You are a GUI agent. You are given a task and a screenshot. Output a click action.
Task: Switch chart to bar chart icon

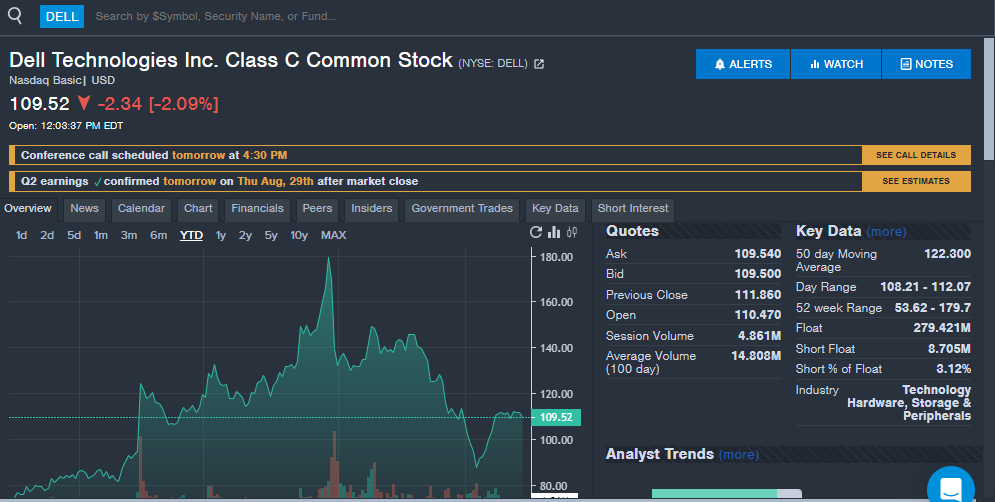click(554, 232)
